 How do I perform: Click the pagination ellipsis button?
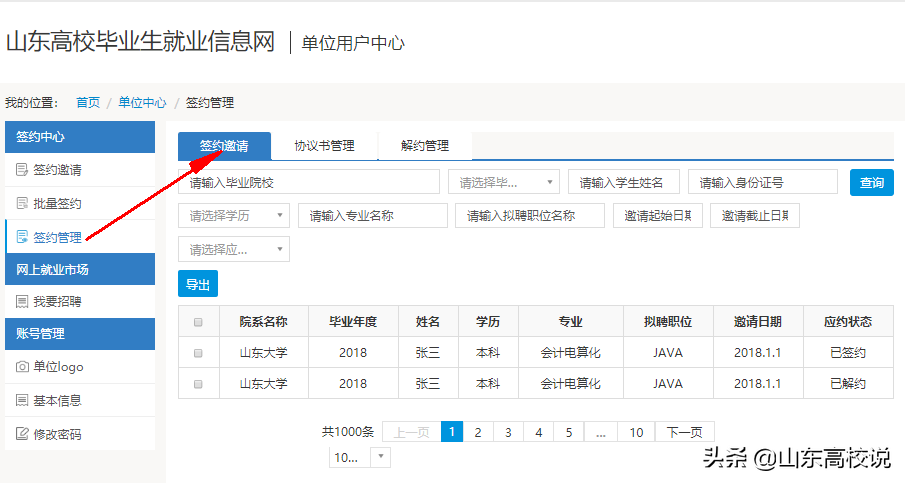pyautogui.click(x=601, y=432)
